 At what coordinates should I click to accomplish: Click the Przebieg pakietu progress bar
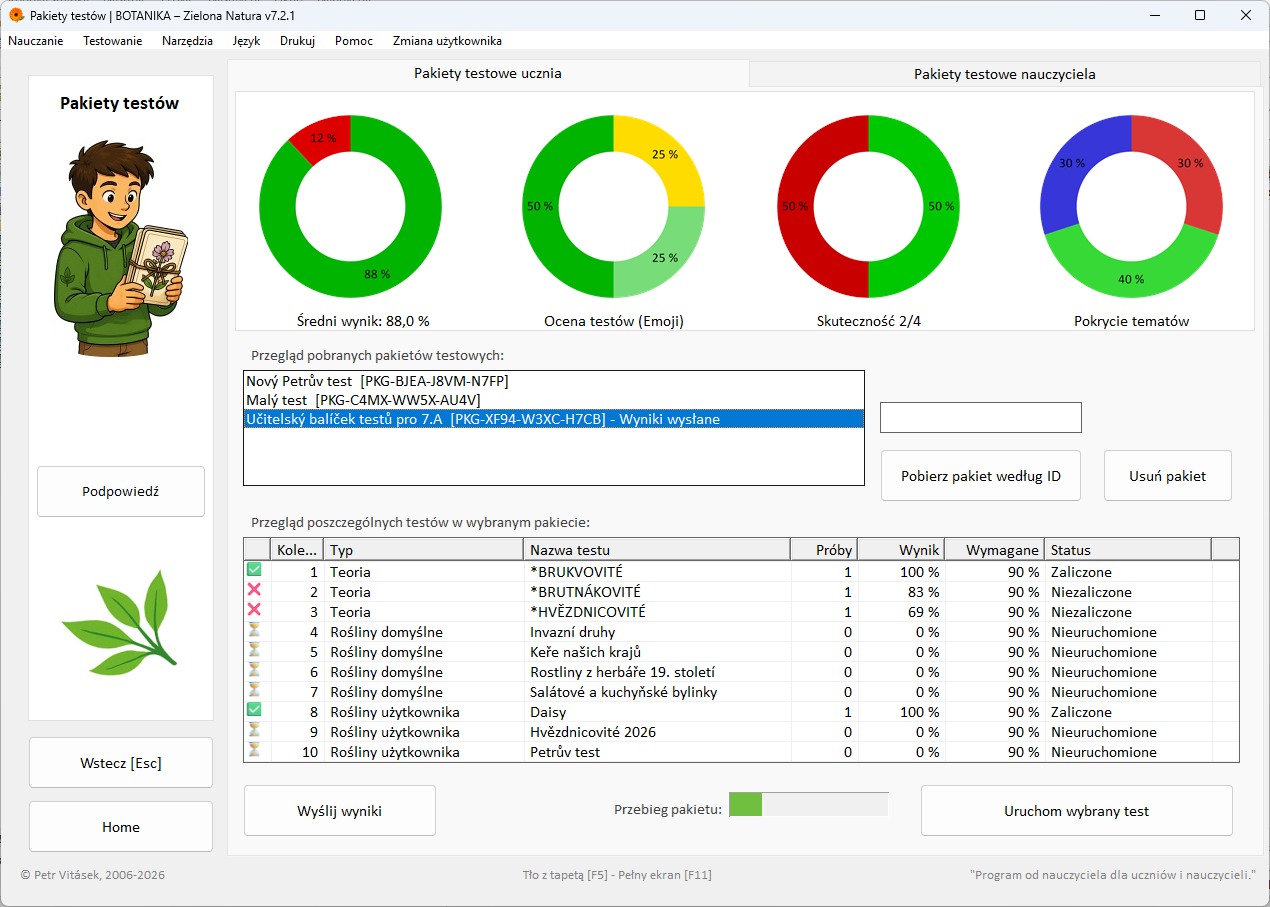point(808,805)
